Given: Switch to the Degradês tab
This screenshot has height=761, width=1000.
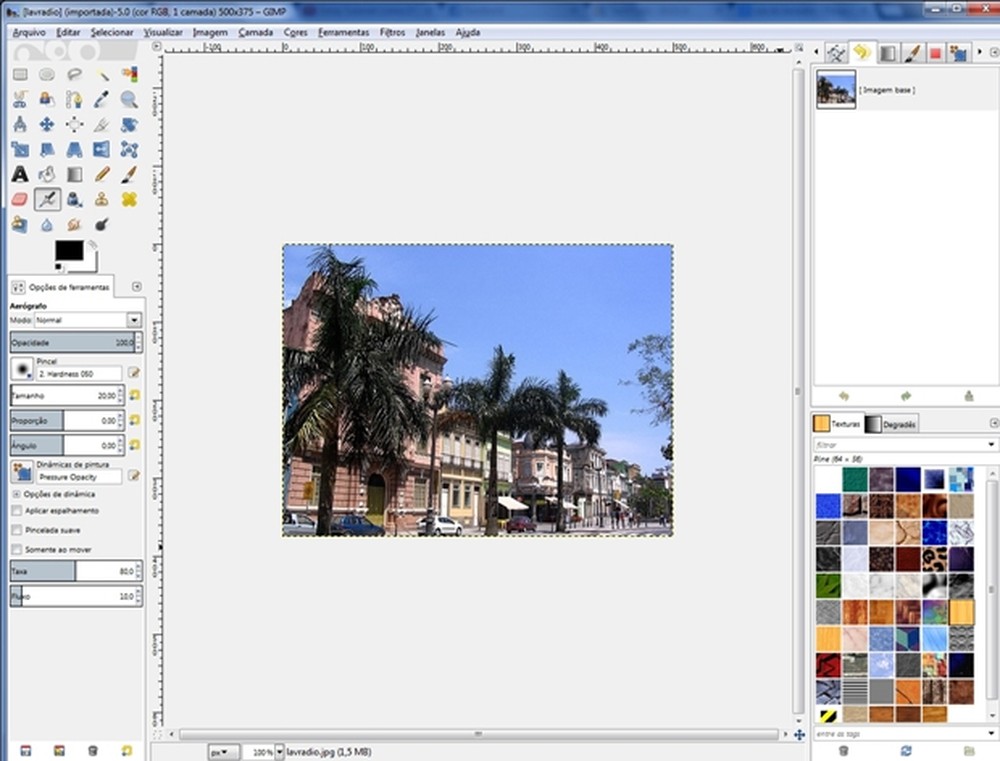Looking at the screenshot, I should pos(898,423).
